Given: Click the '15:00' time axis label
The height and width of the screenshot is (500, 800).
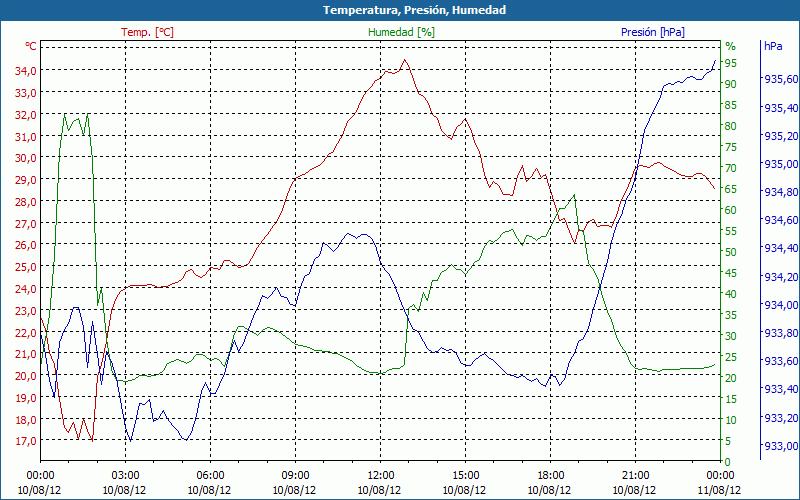Looking at the screenshot, I should tap(465, 476).
